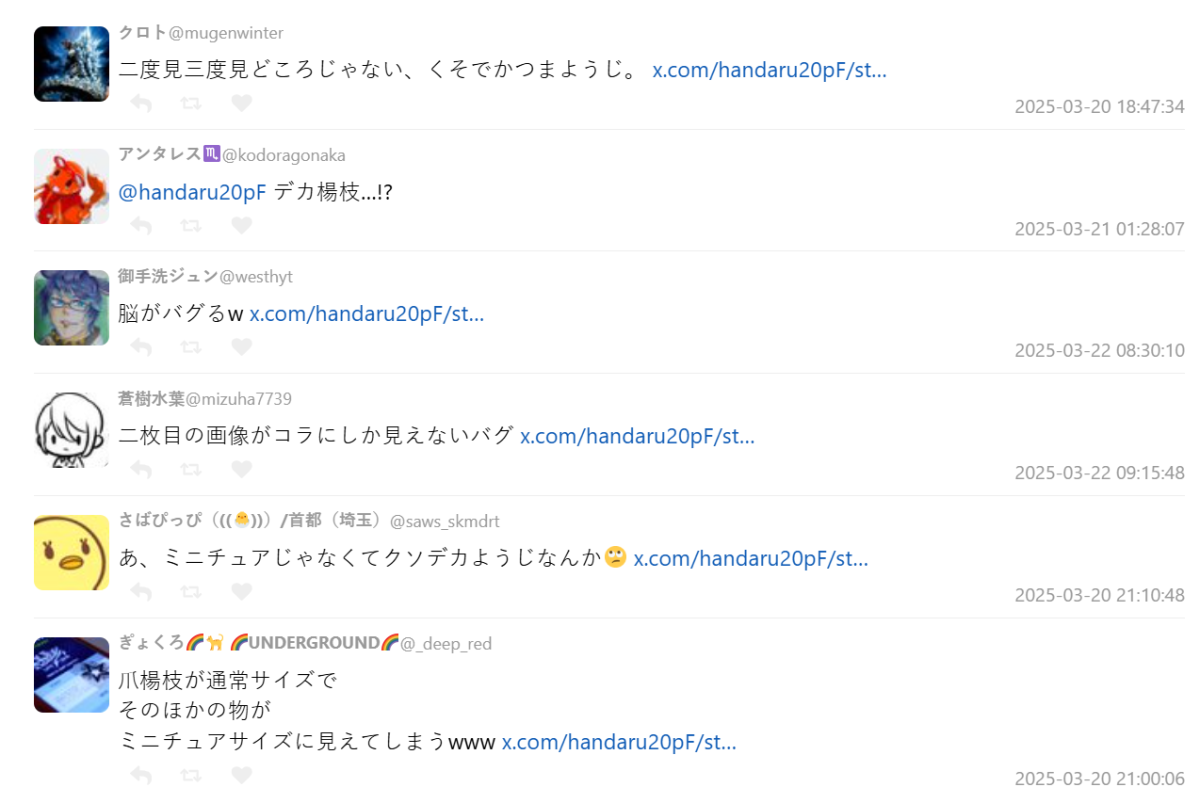Retweet the westhyt tweet
The image size is (1200, 803).
[x=190, y=347]
